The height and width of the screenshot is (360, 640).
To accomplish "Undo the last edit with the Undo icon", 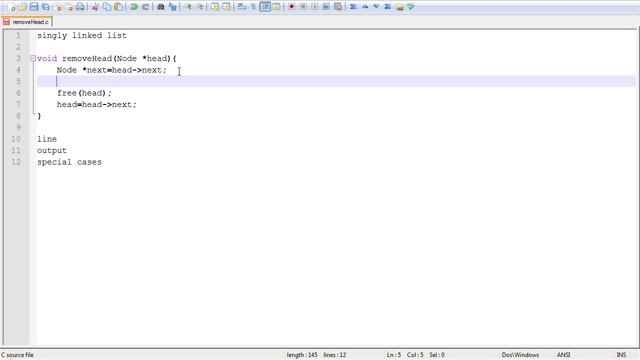I will click(x=133, y=7).
